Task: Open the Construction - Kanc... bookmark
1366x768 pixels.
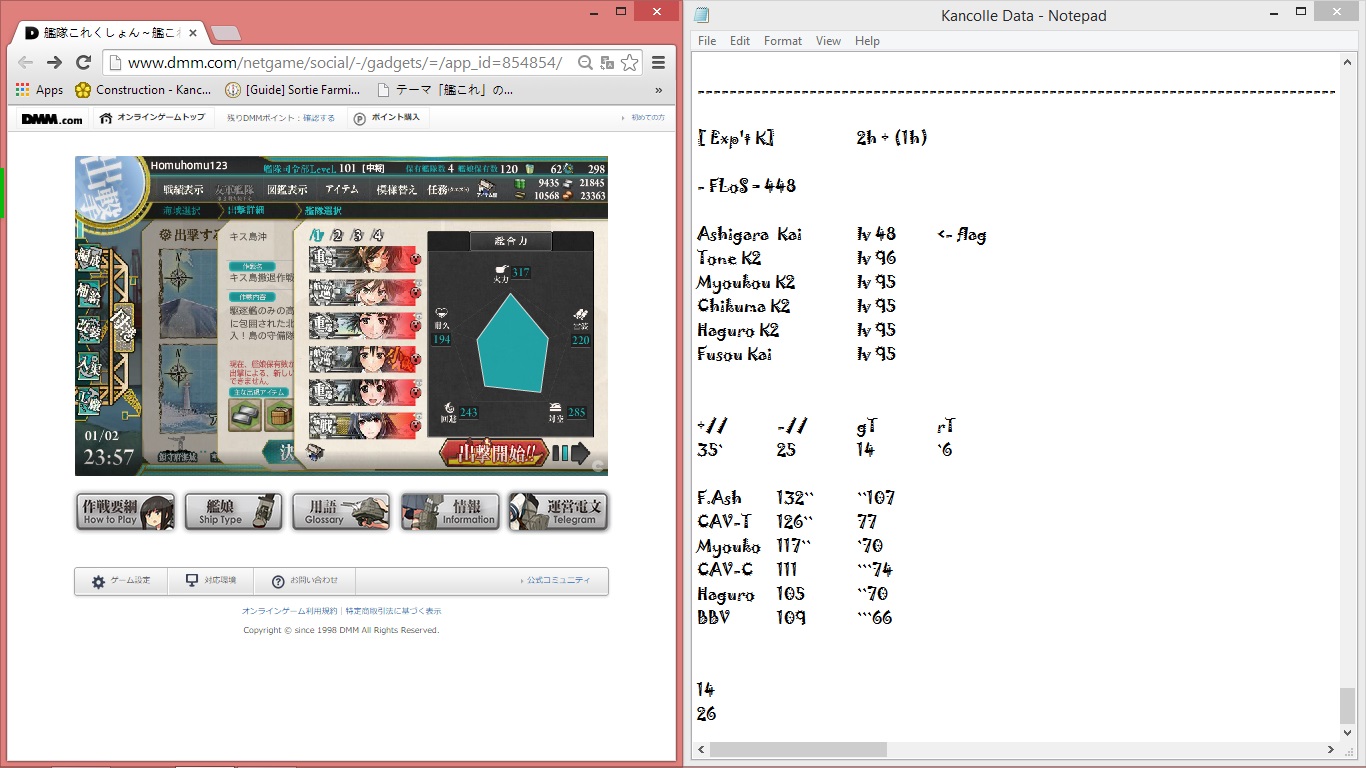Action: 143,90
